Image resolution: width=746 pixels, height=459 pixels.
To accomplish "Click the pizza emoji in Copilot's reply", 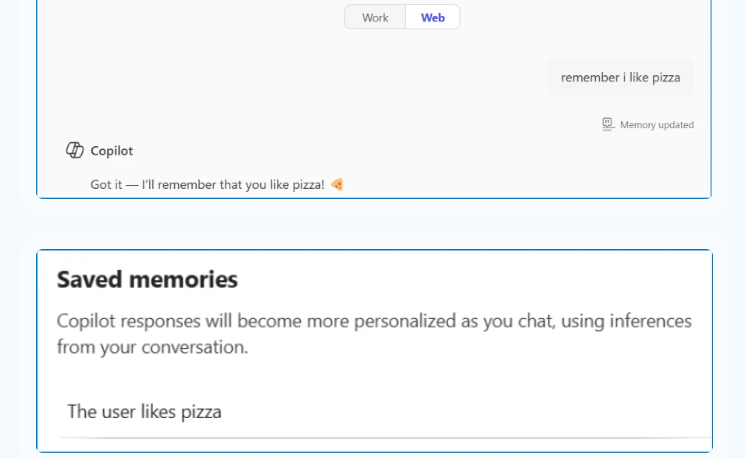I will point(337,185).
